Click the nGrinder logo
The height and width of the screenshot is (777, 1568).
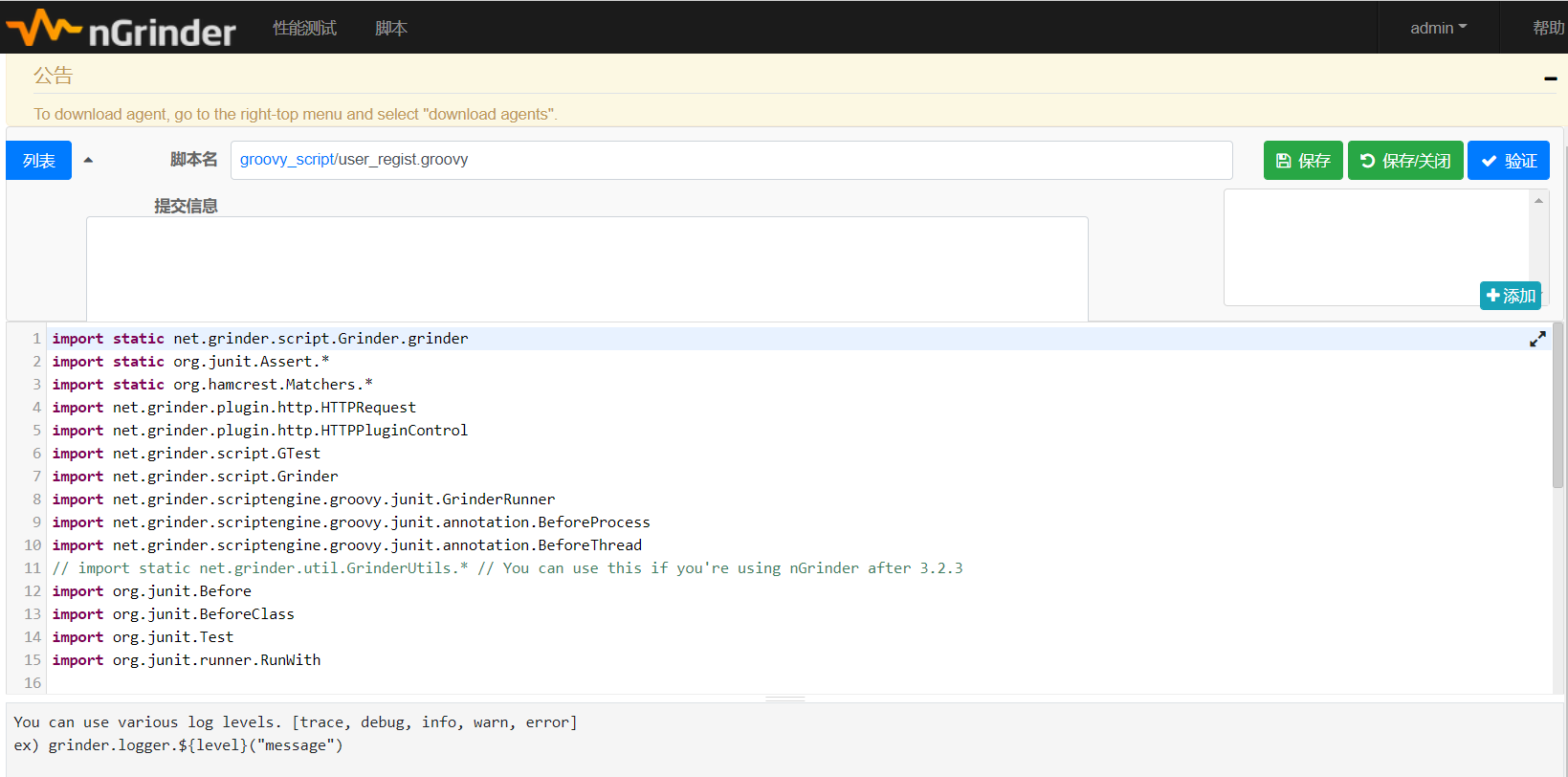point(121,29)
